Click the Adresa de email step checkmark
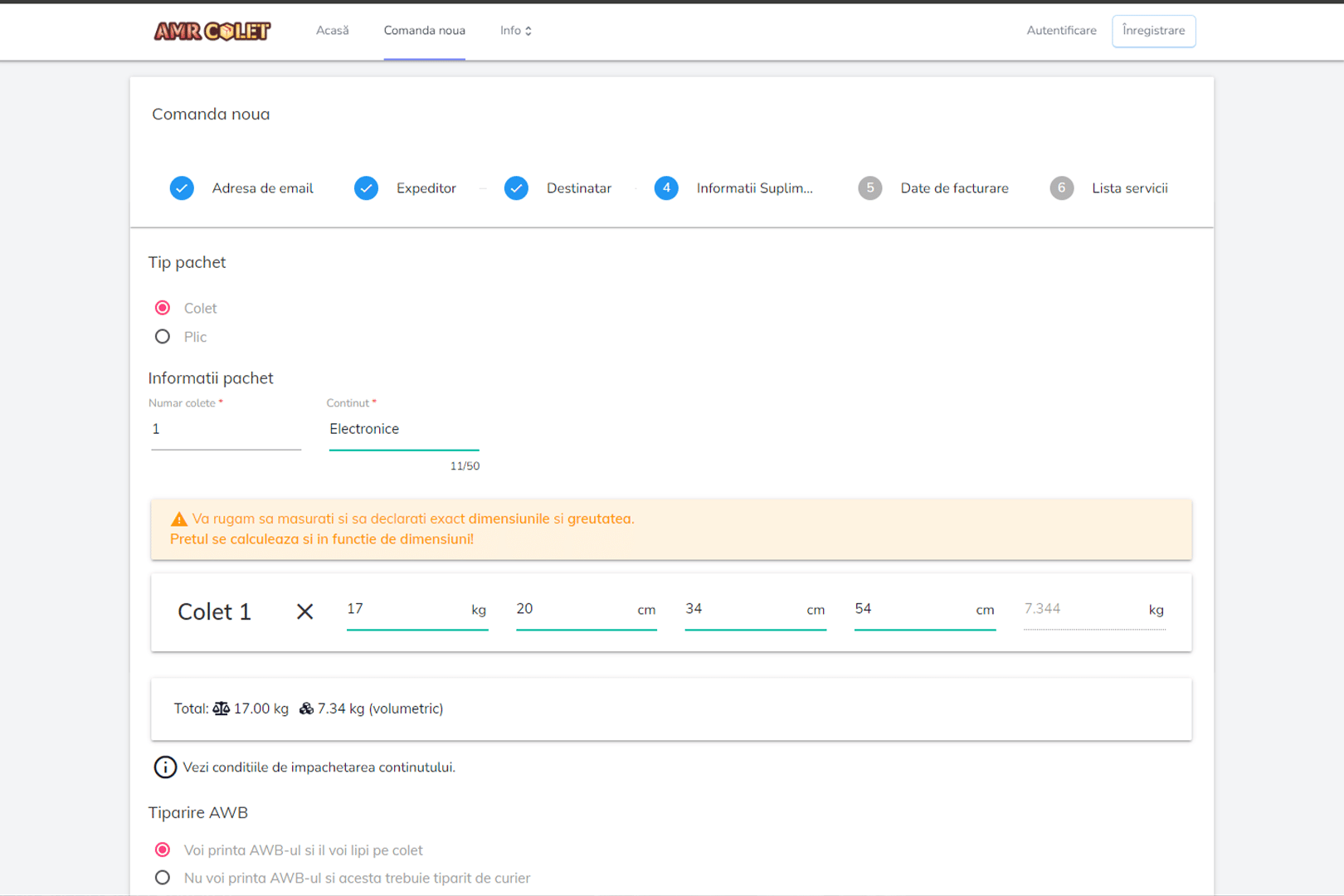1344x896 pixels. [182, 188]
